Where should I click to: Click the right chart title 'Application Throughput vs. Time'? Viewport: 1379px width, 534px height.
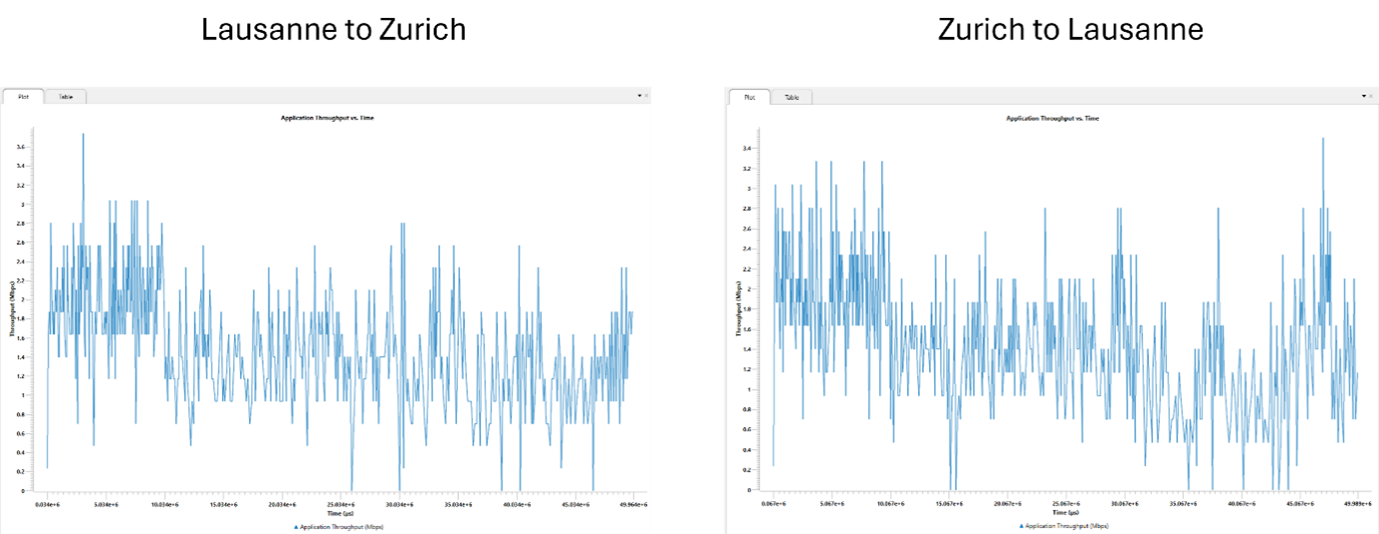[1052, 118]
